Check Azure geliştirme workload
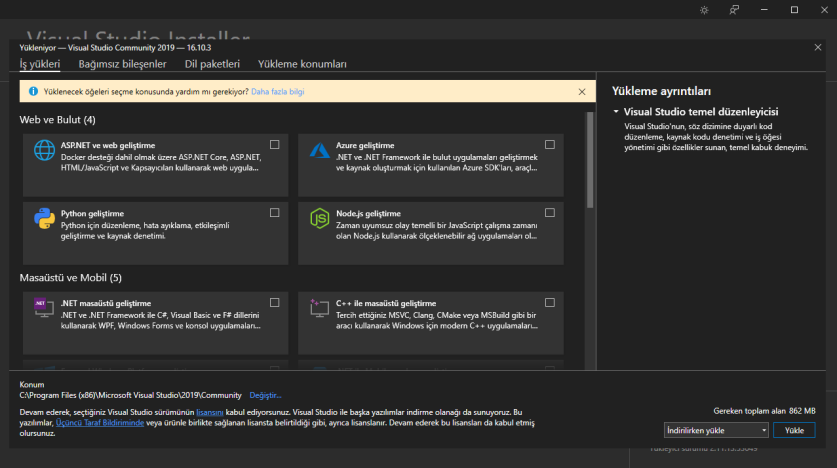The width and height of the screenshot is (837, 468). tap(550, 145)
